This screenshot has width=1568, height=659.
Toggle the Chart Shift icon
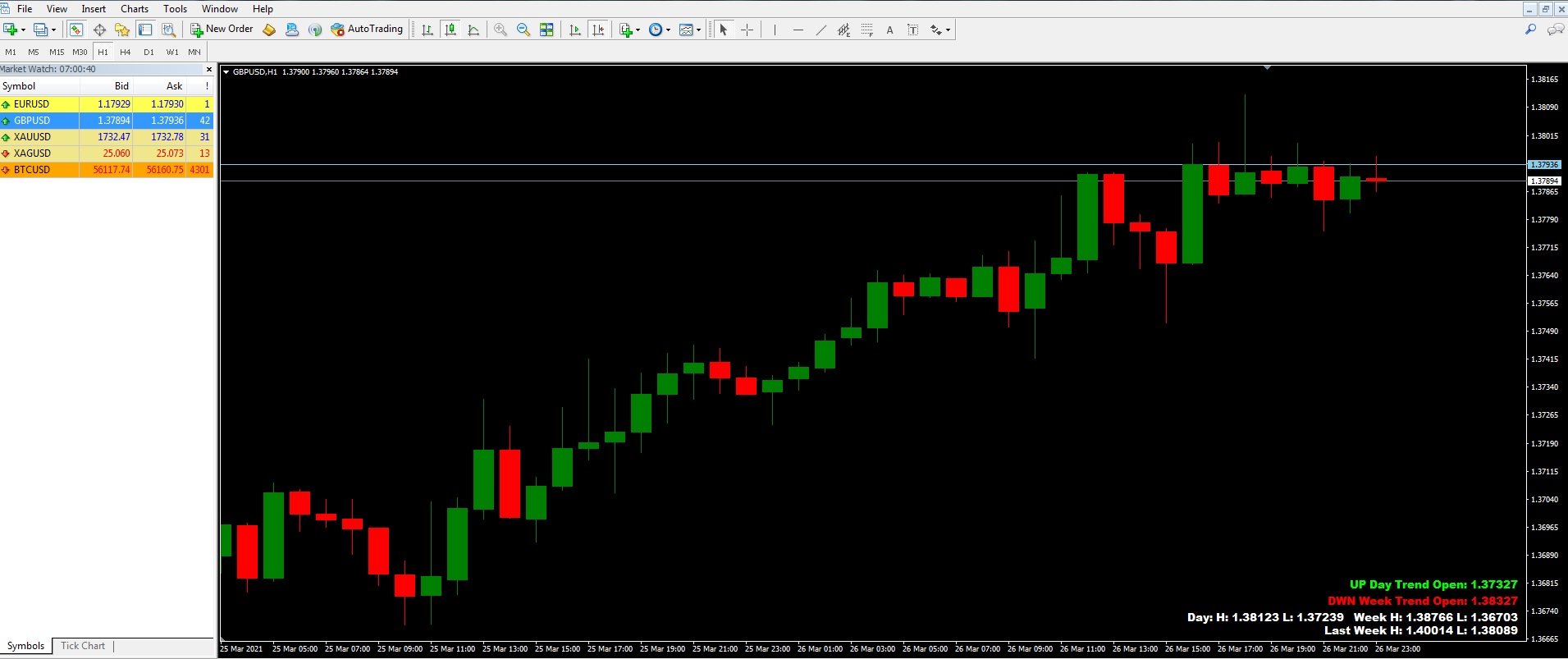(598, 30)
